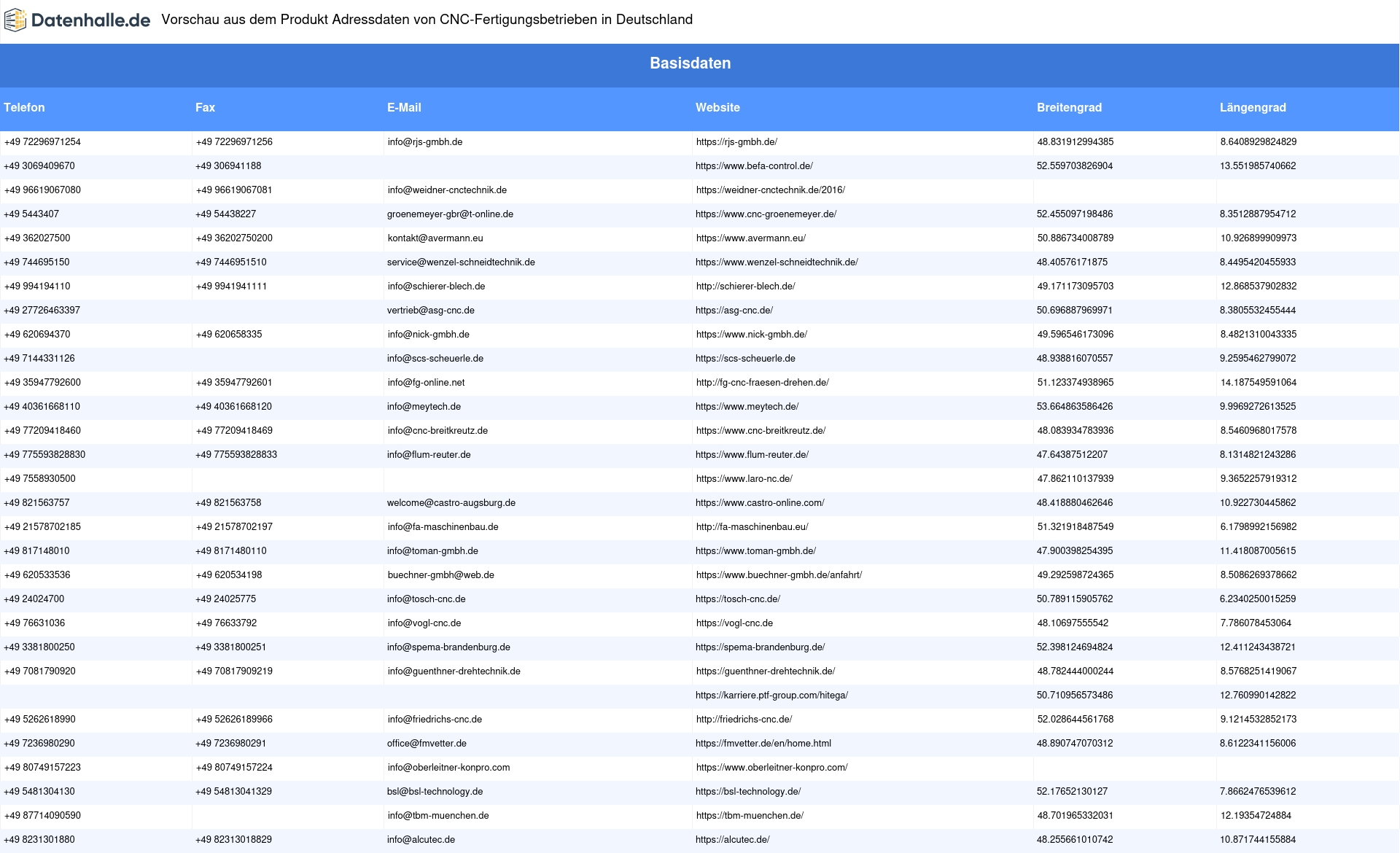Open the befa-control.de website link
The image size is (1400, 853).
click(x=754, y=166)
